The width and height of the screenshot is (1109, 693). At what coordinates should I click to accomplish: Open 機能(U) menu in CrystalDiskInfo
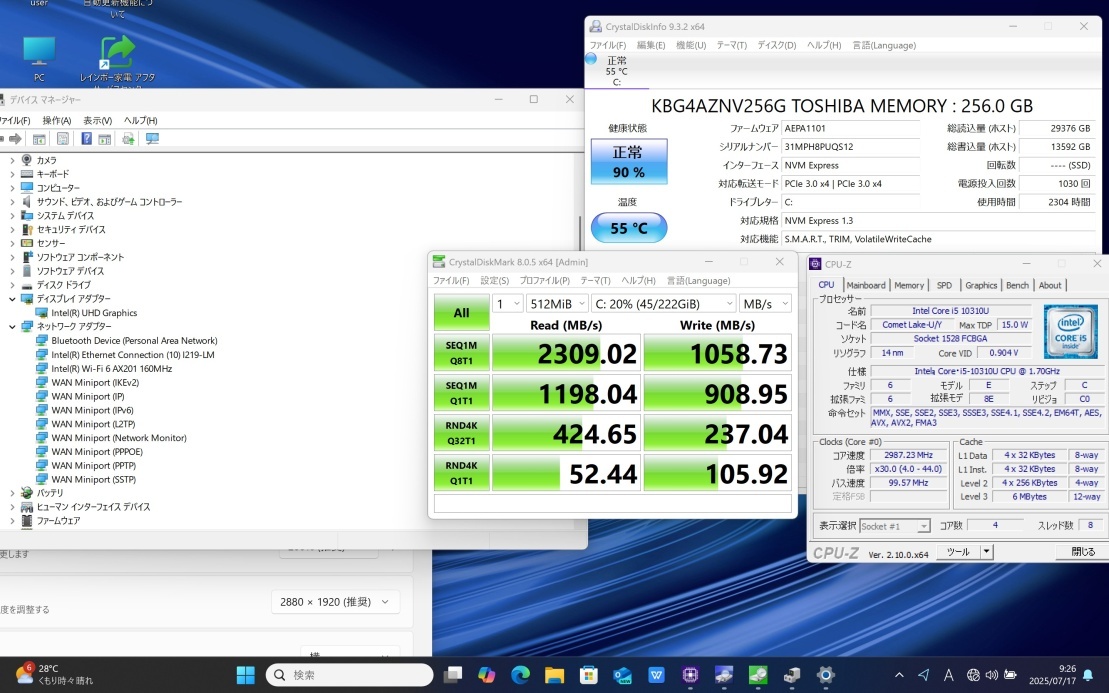pyautogui.click(x=691, y=45)
